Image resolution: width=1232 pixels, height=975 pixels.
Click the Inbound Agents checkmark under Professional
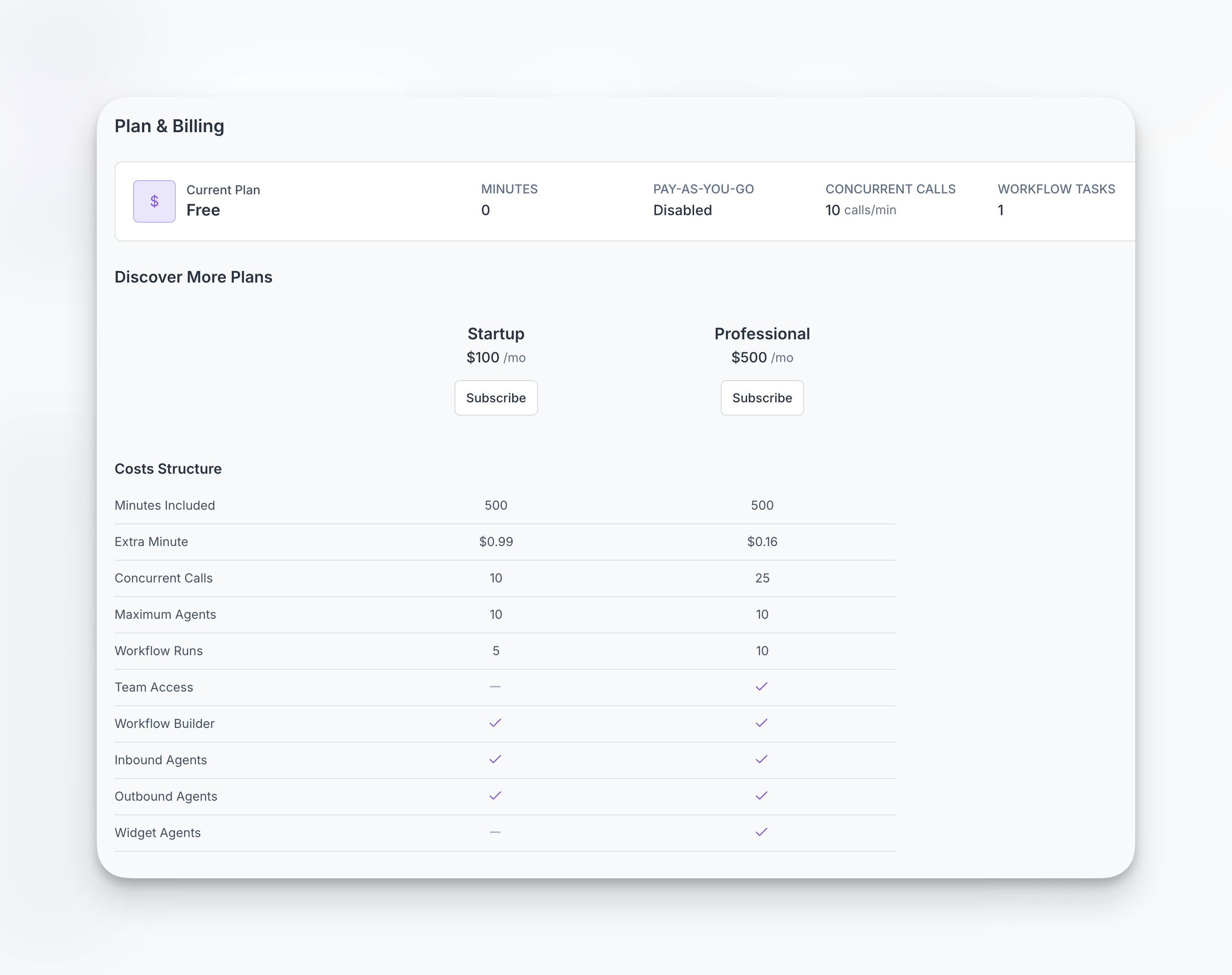(x=762, y=759)
